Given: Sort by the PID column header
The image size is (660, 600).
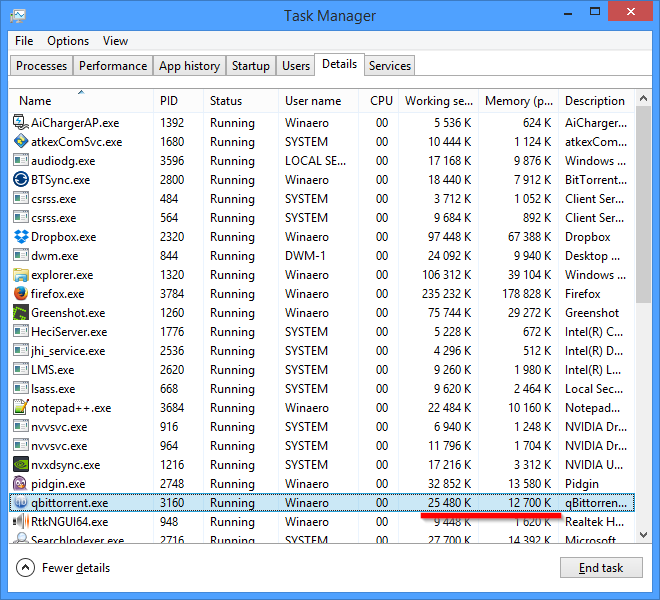Looking at the screenshot, I should coord(178,101).
